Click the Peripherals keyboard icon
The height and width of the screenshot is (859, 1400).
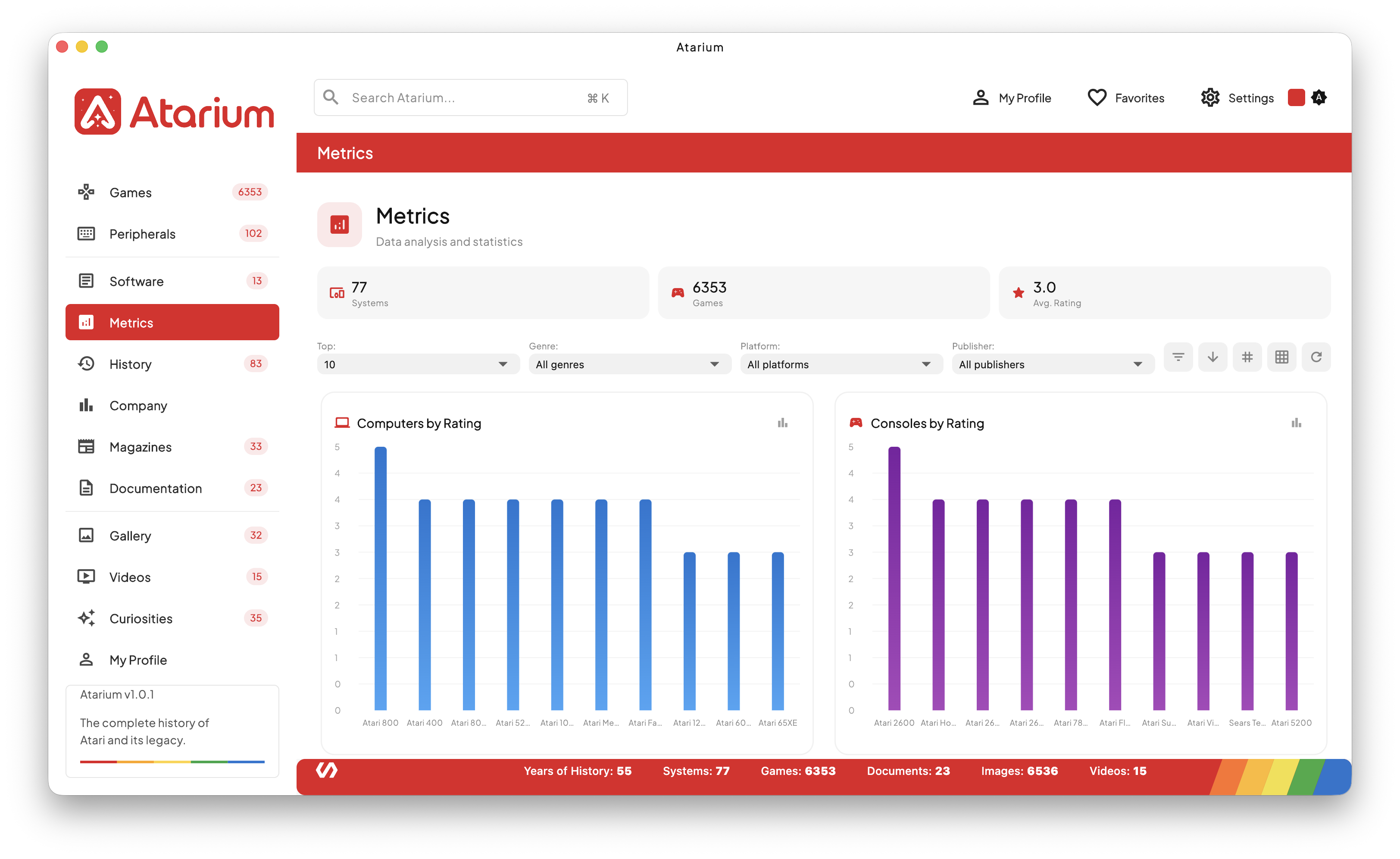click(x=86, y=234)
